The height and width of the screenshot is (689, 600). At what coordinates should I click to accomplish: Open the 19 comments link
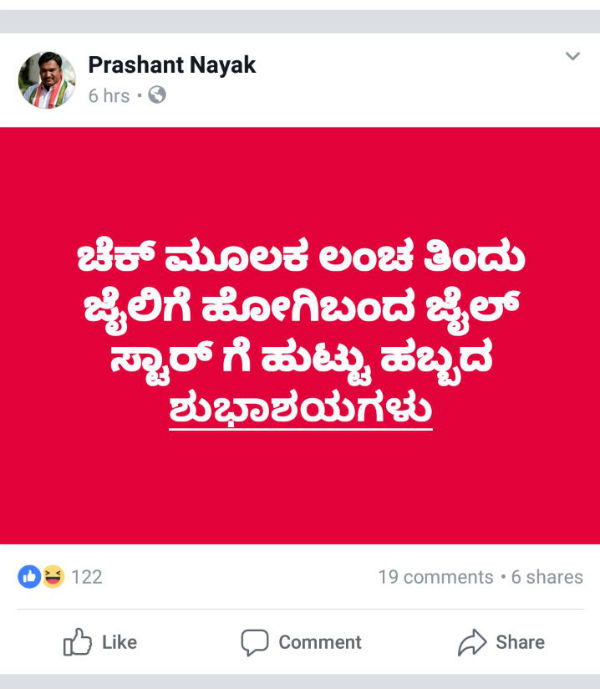(x=436, y=577)
